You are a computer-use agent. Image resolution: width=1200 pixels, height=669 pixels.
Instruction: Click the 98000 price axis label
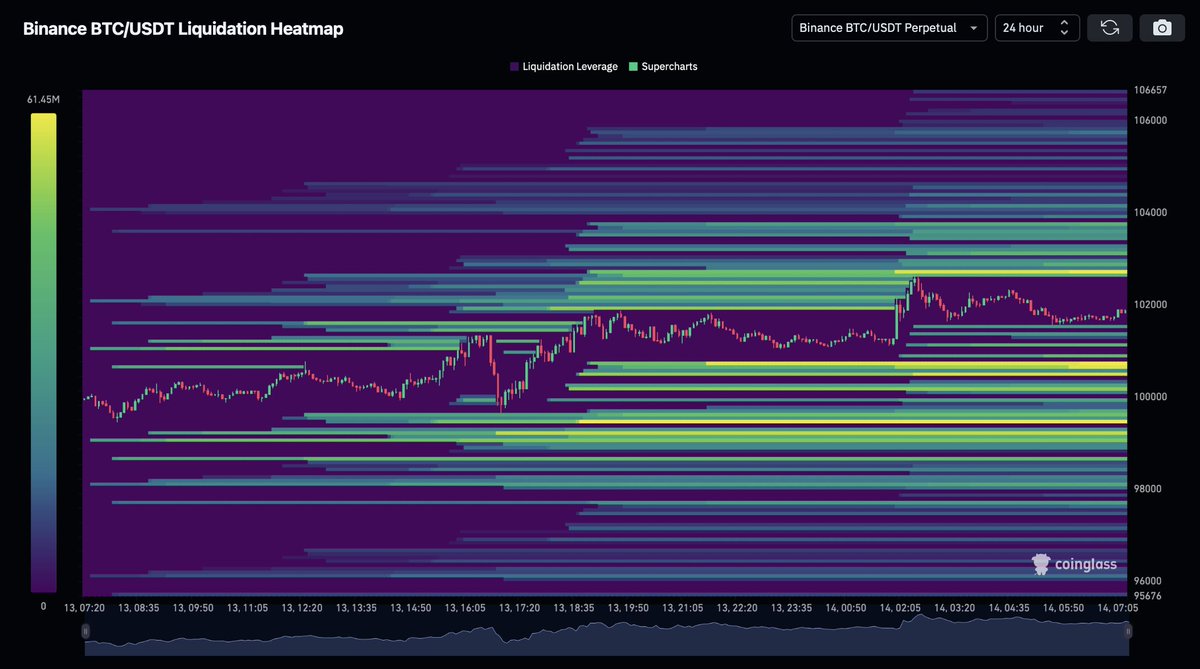1148,488
